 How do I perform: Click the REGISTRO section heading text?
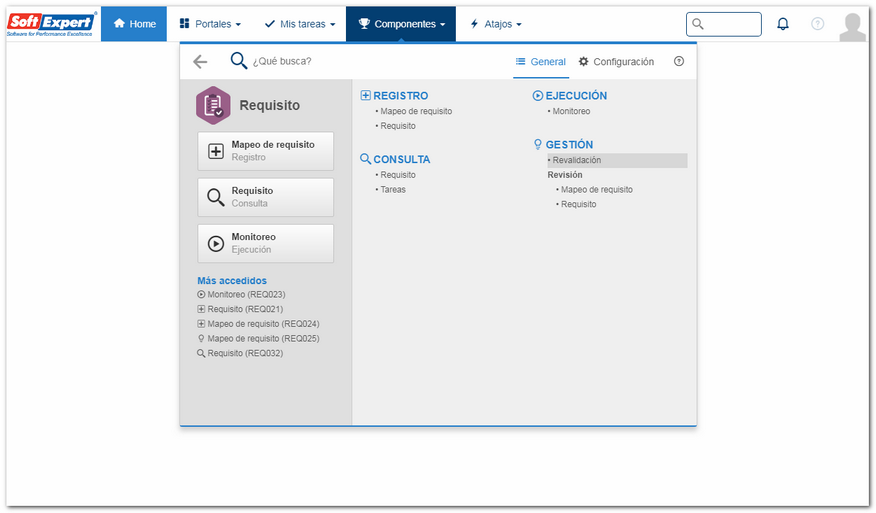(401, 96)
